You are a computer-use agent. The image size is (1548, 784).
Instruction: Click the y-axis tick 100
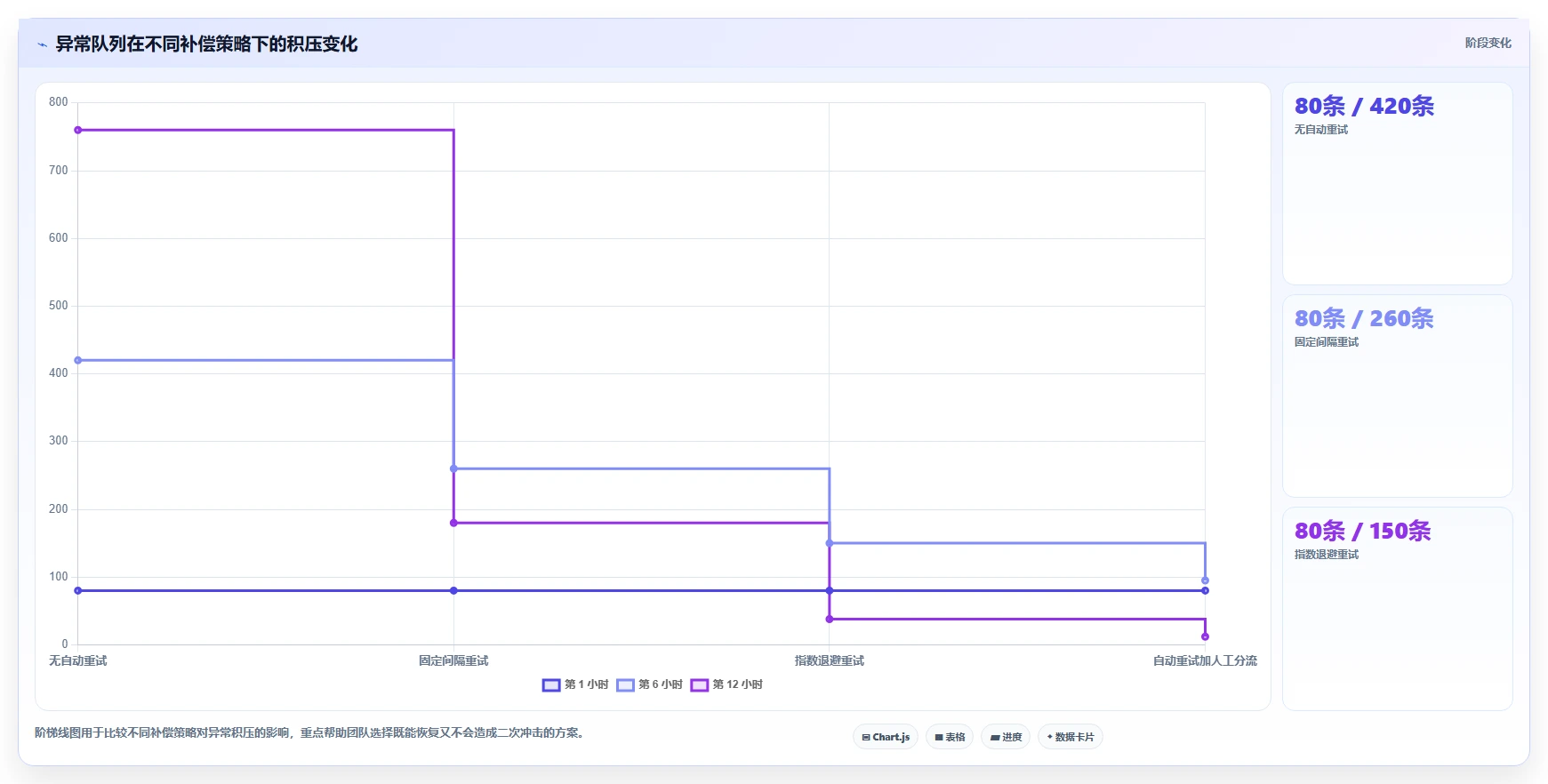point(59,576)
